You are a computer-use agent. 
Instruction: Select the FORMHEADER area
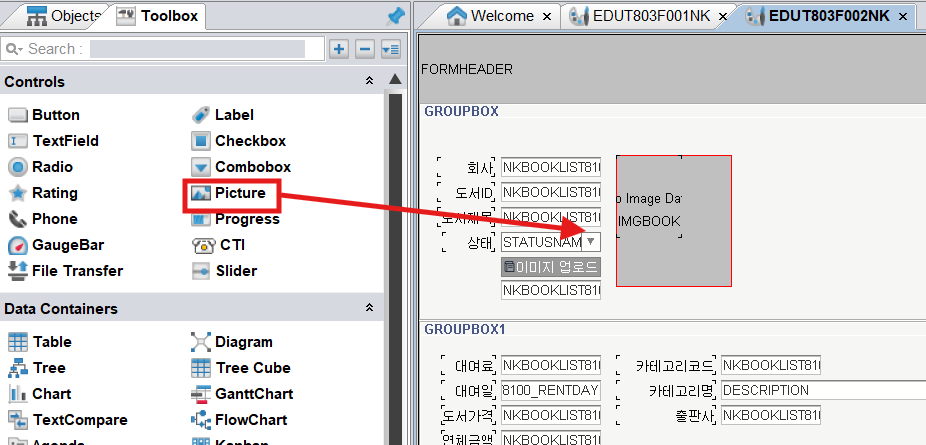point(671,69)
